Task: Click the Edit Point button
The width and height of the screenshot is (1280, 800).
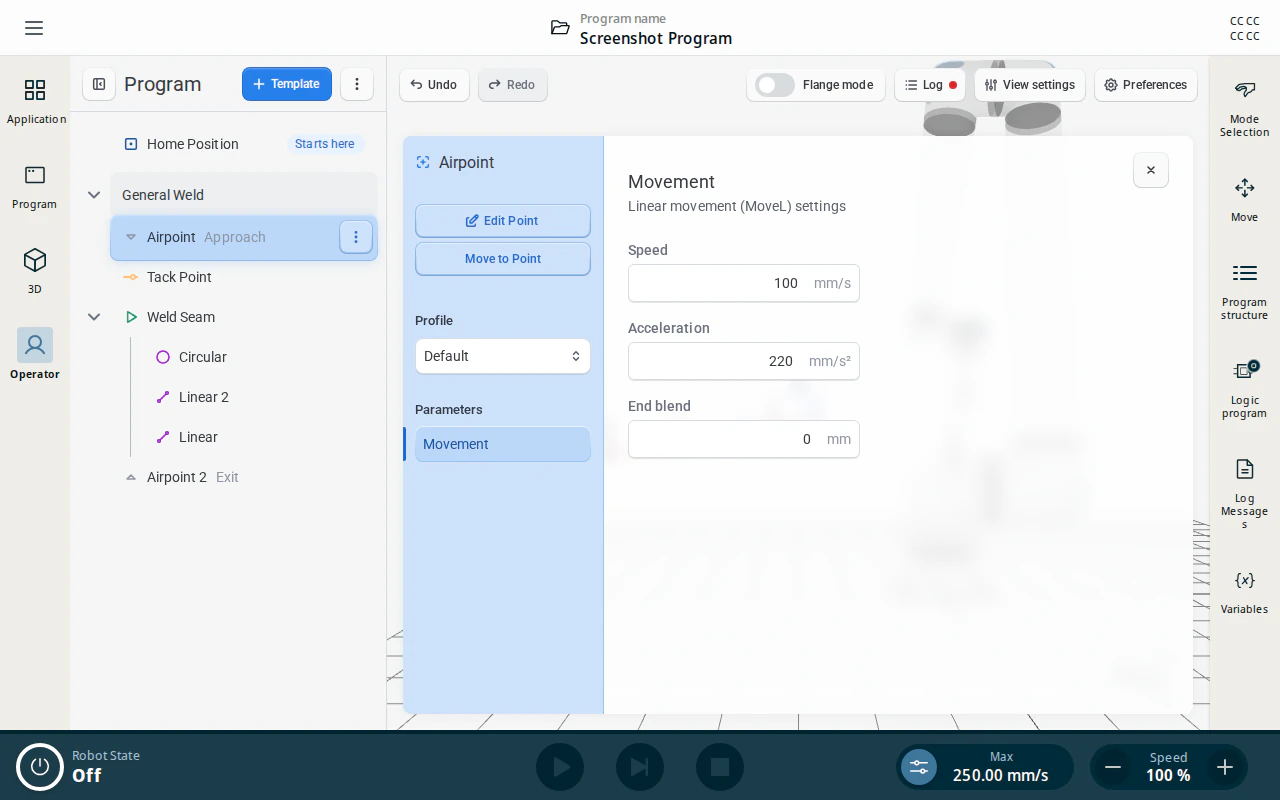Action: (503, 221)
